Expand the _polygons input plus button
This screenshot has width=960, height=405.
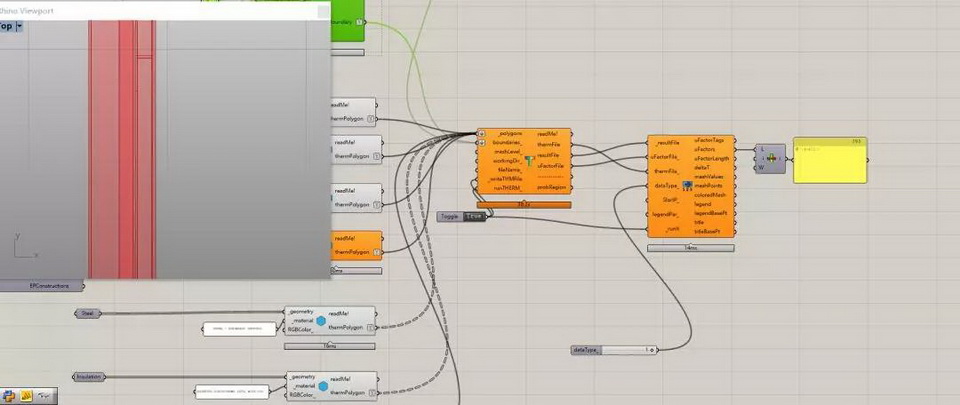(x=482, y=133)
